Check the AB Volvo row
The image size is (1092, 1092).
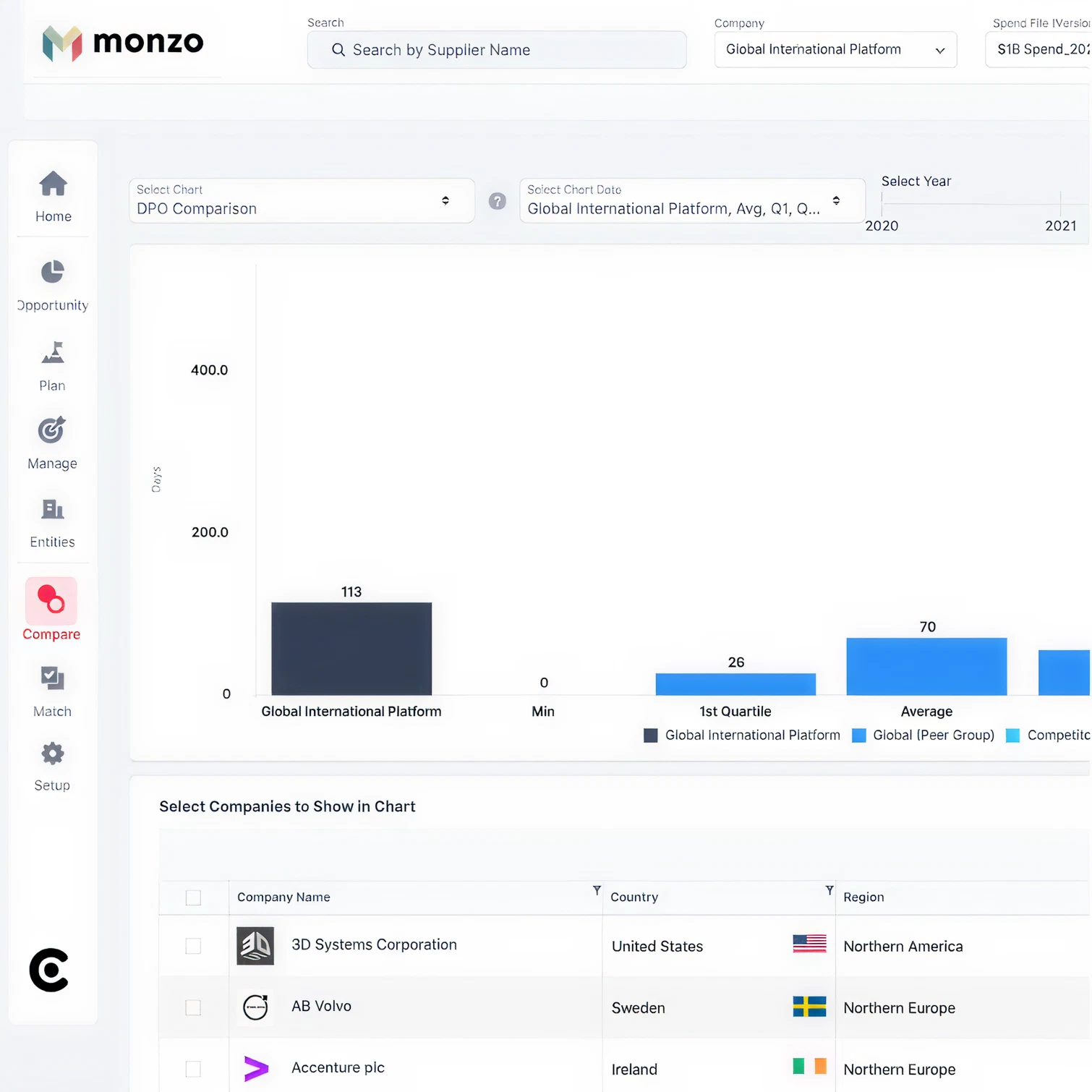tap(193, 1007)
